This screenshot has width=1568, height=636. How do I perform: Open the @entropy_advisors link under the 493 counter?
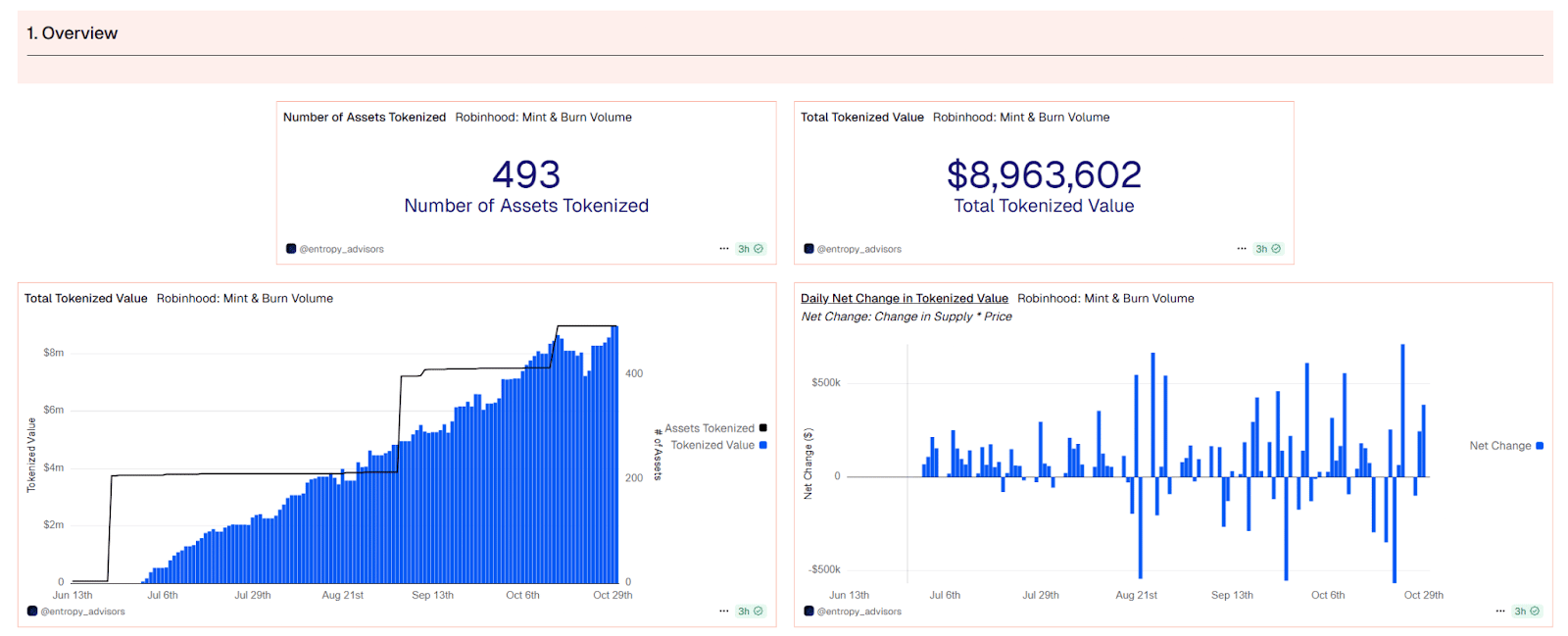341,249
